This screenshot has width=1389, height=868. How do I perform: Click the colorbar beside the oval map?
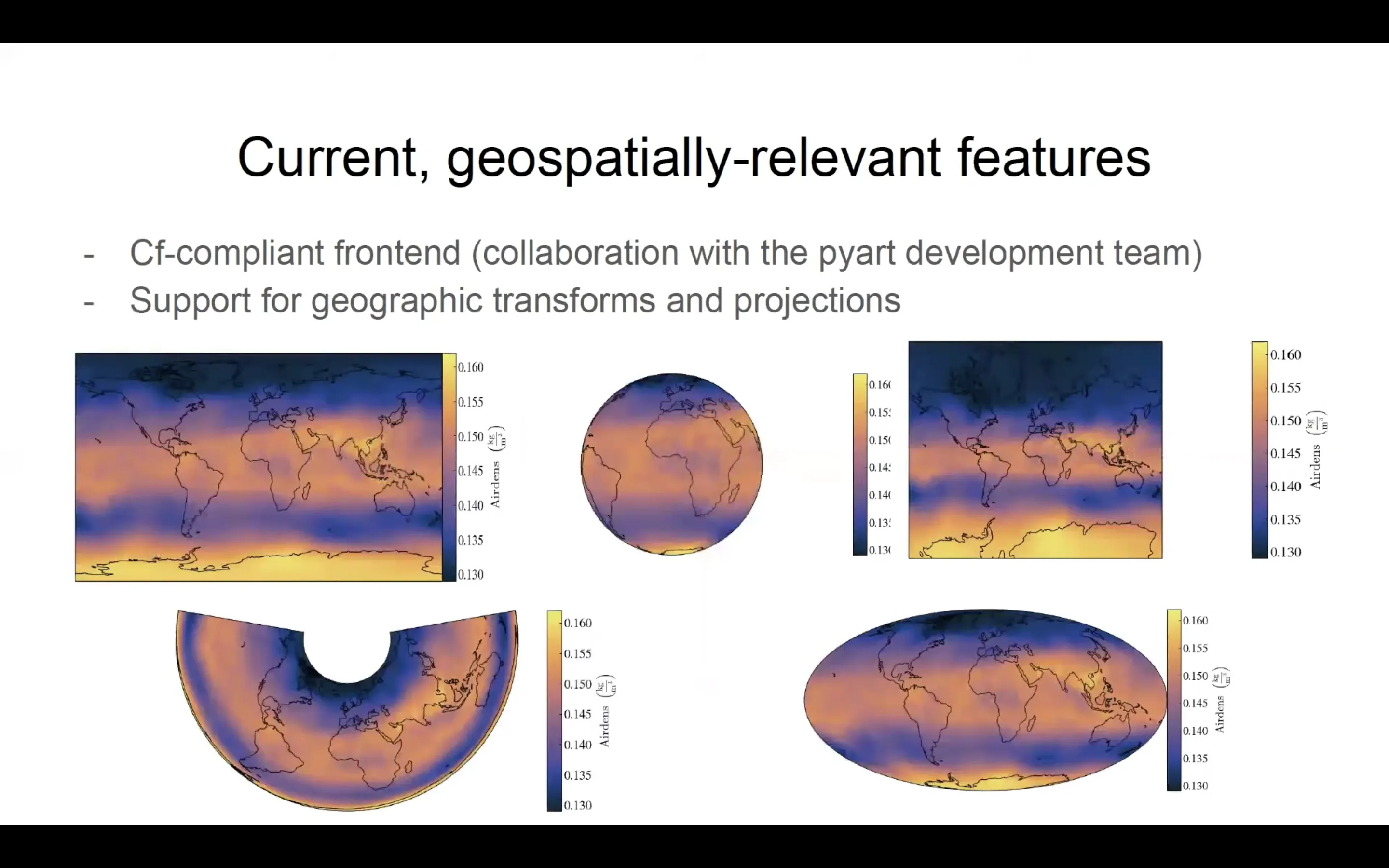(x=1173, y=700)
